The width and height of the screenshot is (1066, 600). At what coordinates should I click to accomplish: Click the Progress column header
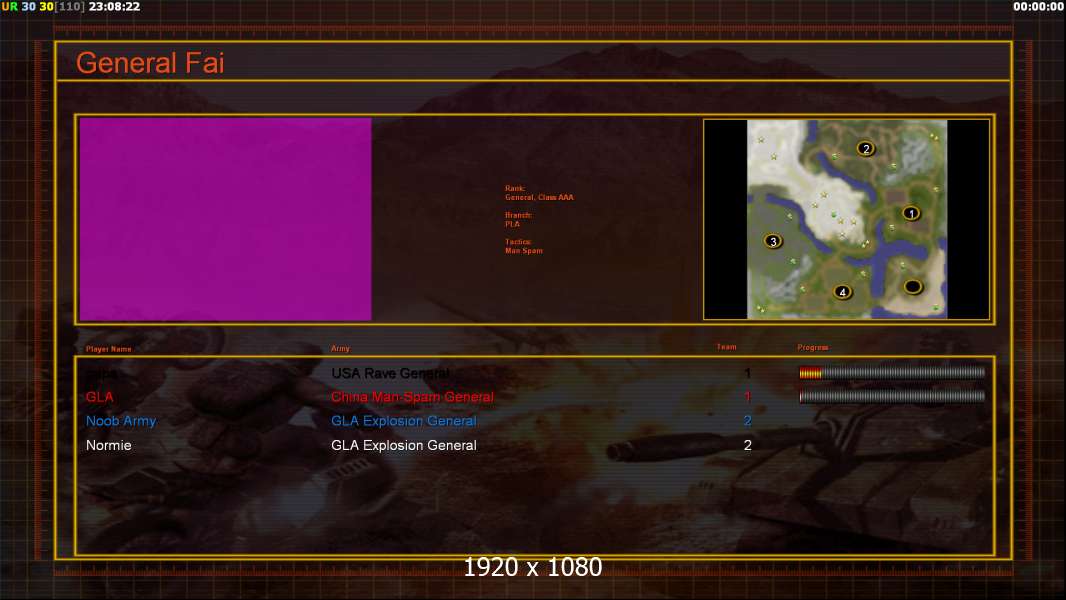point(812,347)
